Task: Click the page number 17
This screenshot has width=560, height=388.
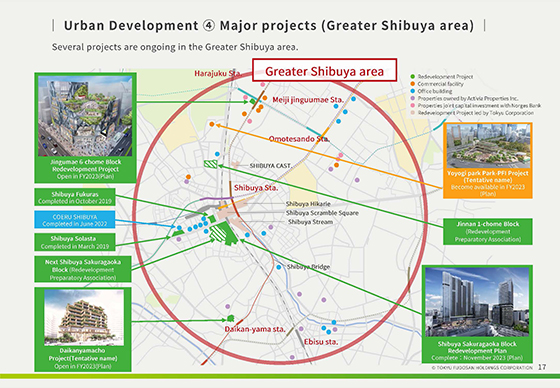Action: tap(542, 367)
